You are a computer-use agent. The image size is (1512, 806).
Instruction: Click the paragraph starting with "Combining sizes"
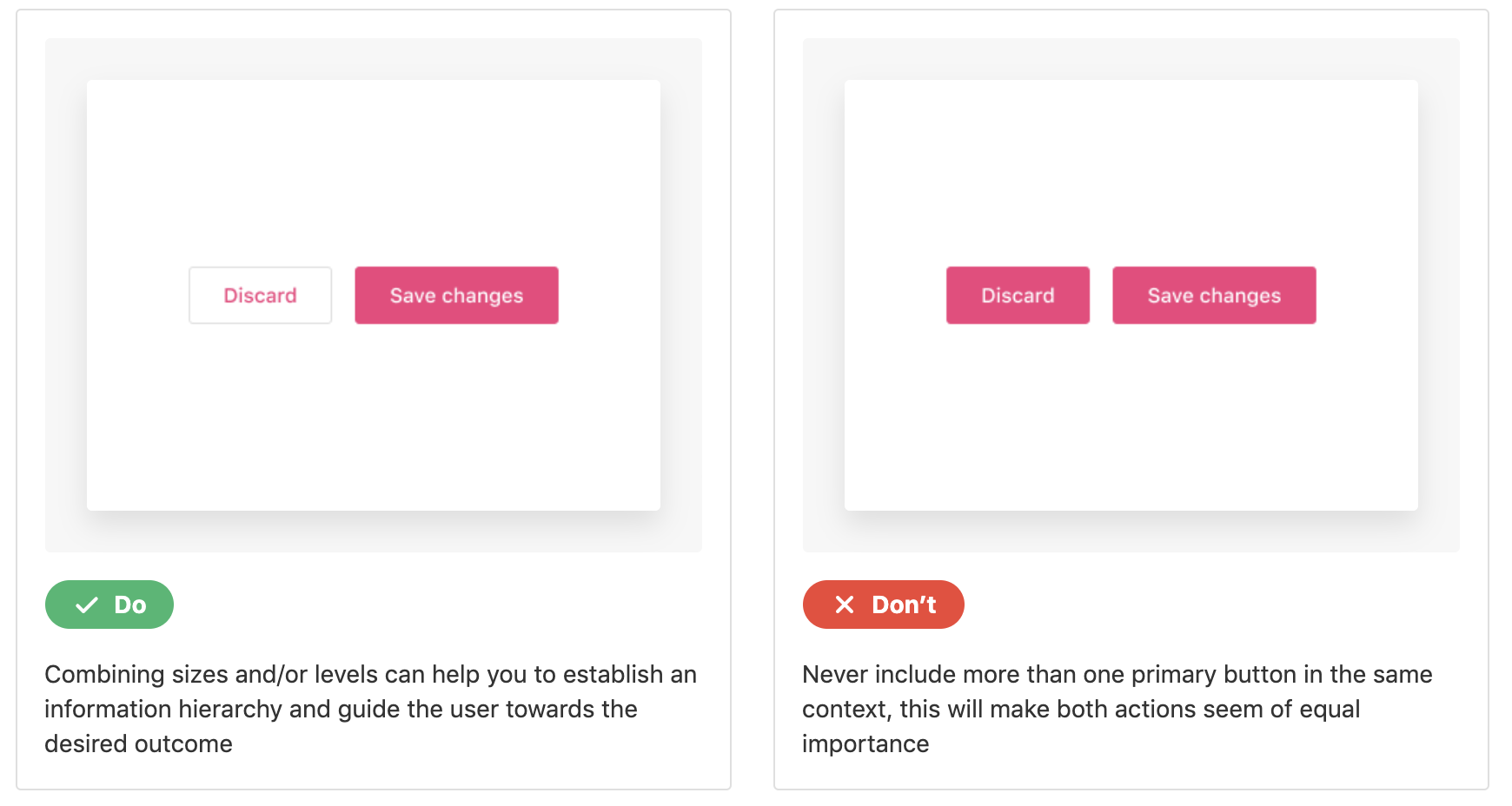pyautogui.click(x=370, y=709)
